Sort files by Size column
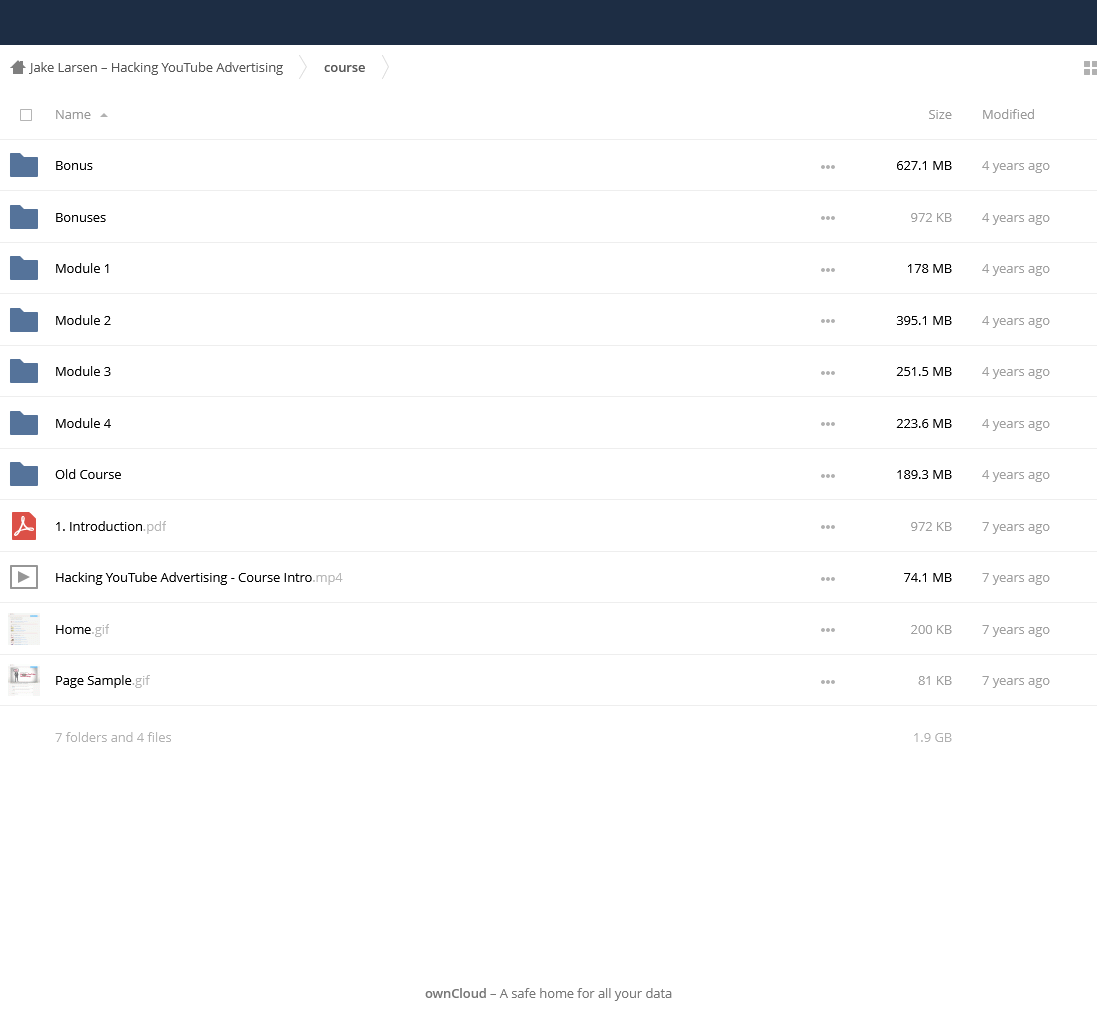This screenshot has height=1023, width=1097. click(x=940, y=114)
